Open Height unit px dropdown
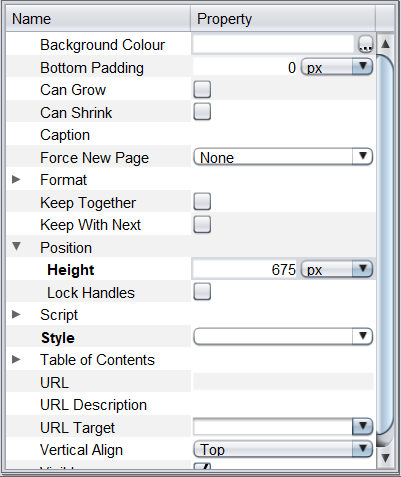This screenshot has height=477, width=401. pos(337,269)
